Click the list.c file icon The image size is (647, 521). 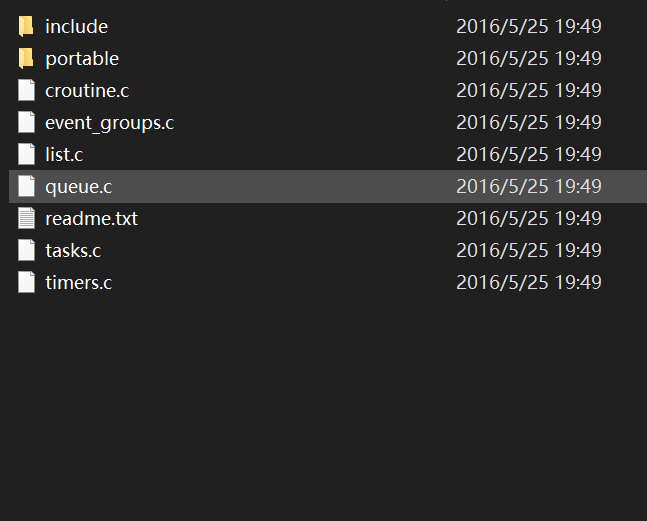26,155
